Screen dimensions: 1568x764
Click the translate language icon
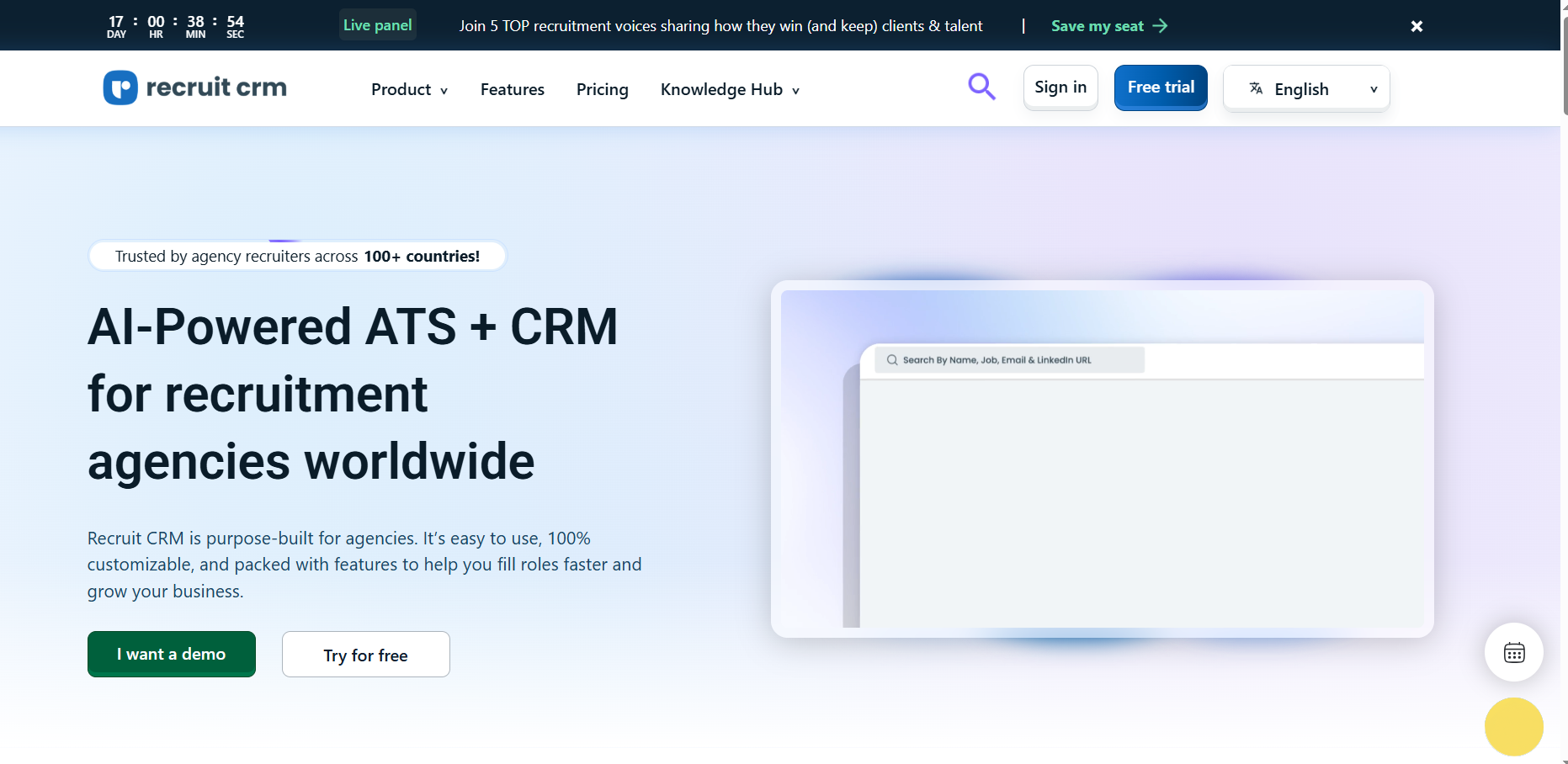[x=1256, y=88]
